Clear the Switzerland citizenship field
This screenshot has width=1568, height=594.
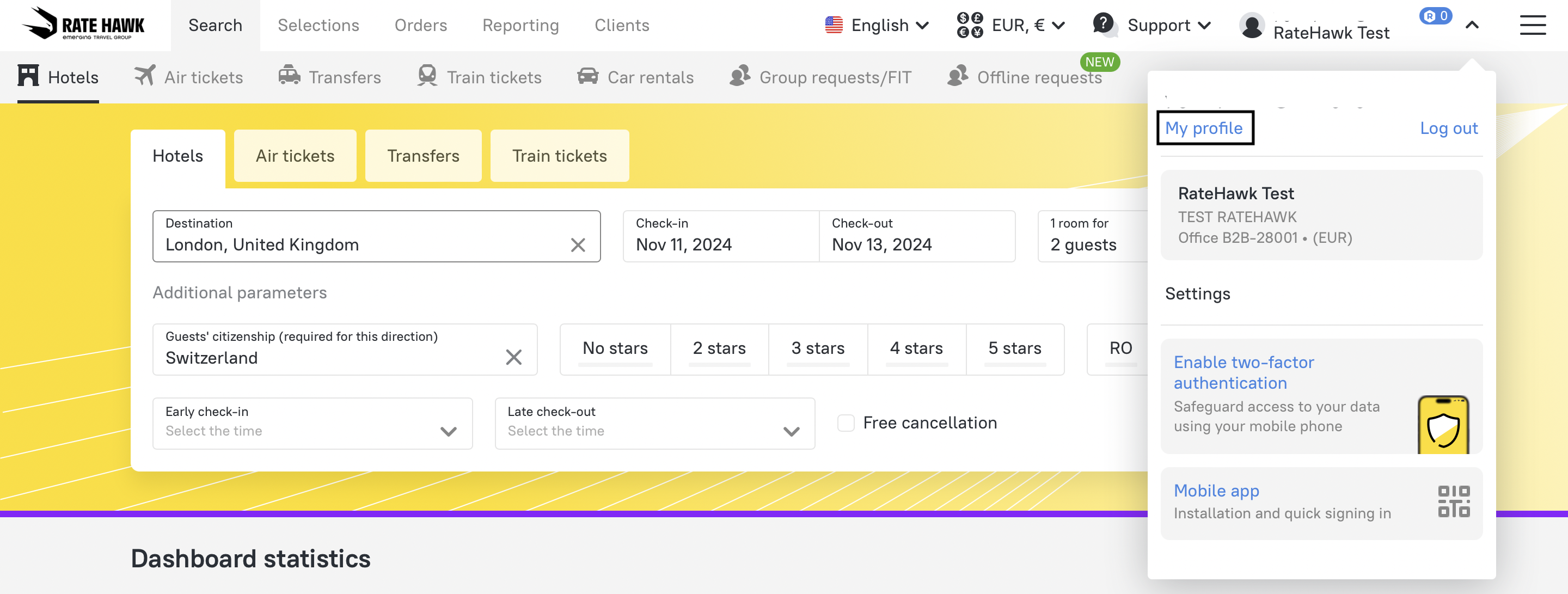513,357
